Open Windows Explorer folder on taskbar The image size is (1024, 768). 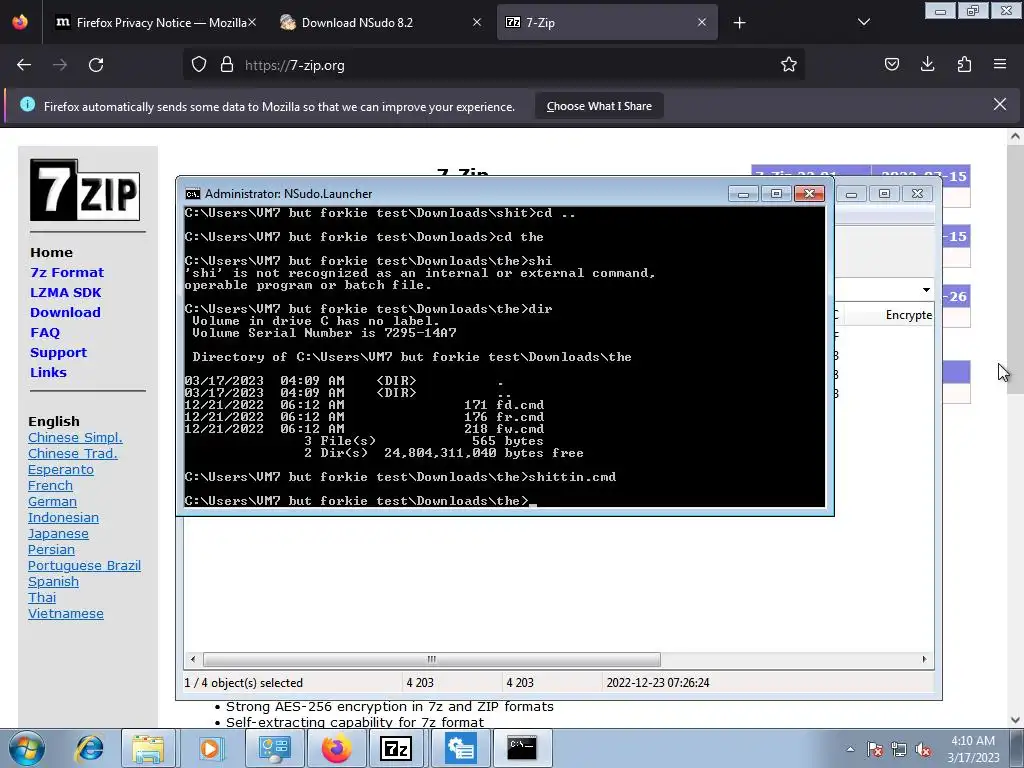click(x=148, y=748)
